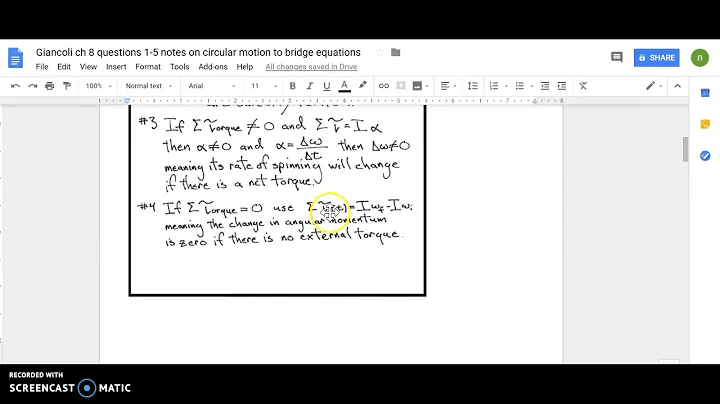
Task: Apply a bulleted list
Action: [x=519, y=86]
